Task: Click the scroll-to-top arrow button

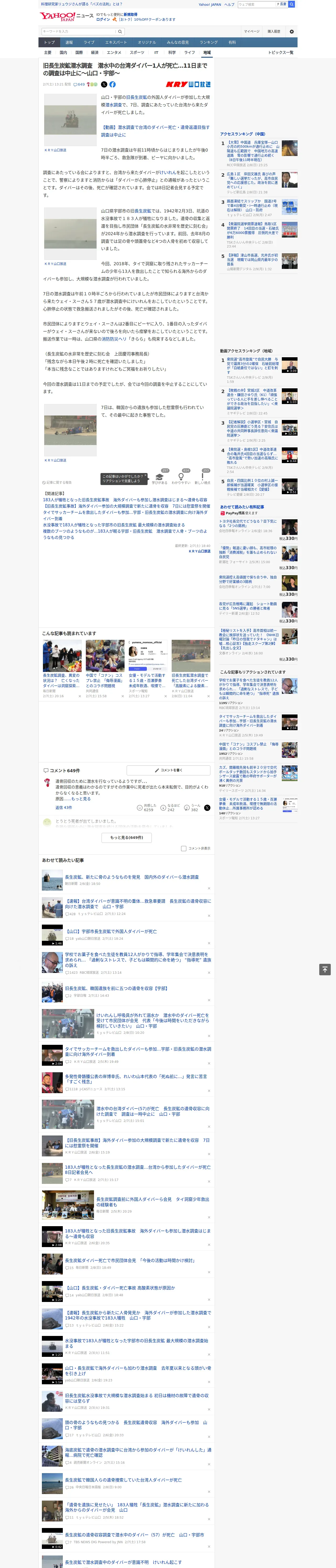Action: 325,970
